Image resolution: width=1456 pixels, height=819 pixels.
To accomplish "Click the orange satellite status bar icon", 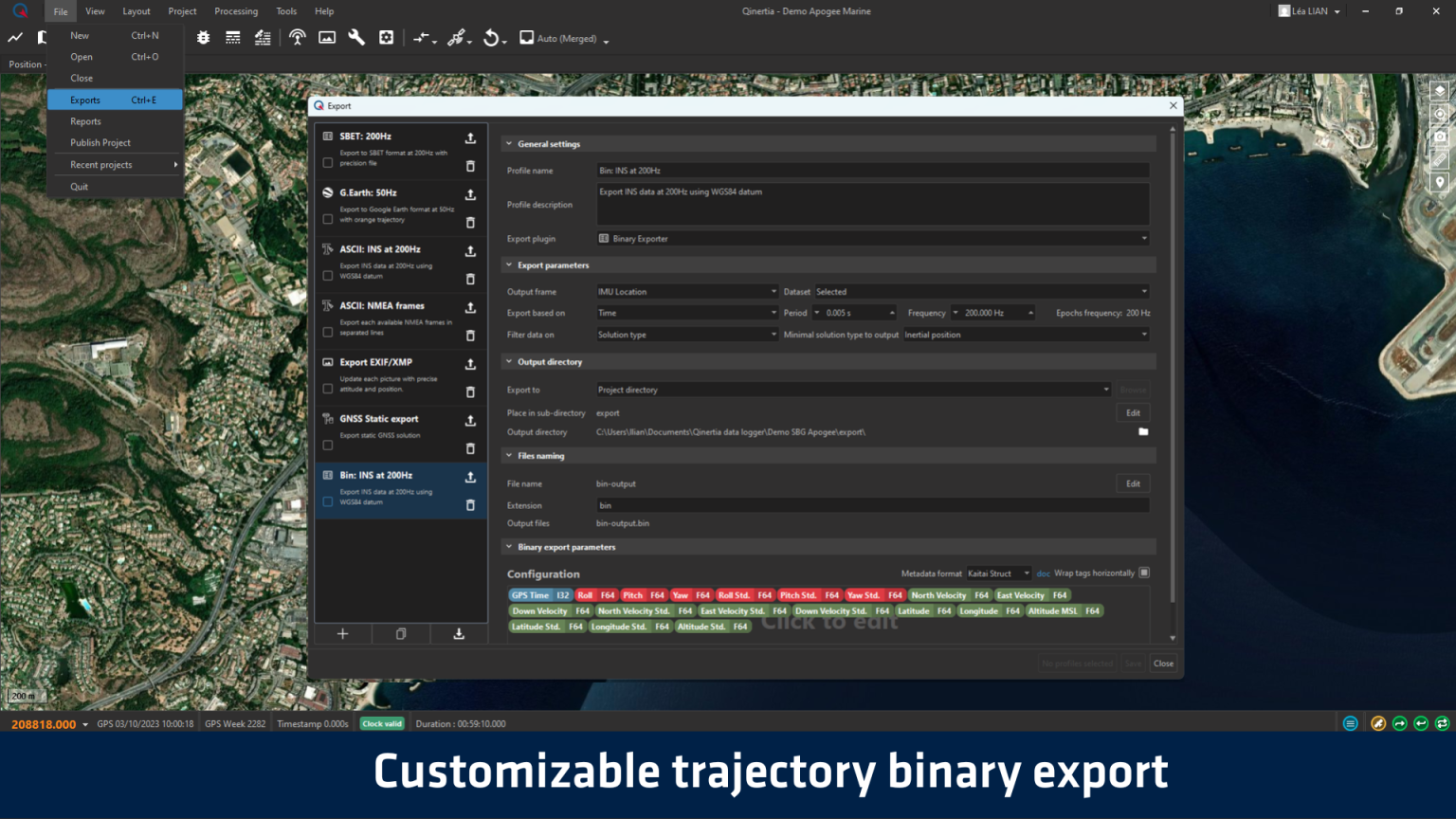I will coord(1378,723).
